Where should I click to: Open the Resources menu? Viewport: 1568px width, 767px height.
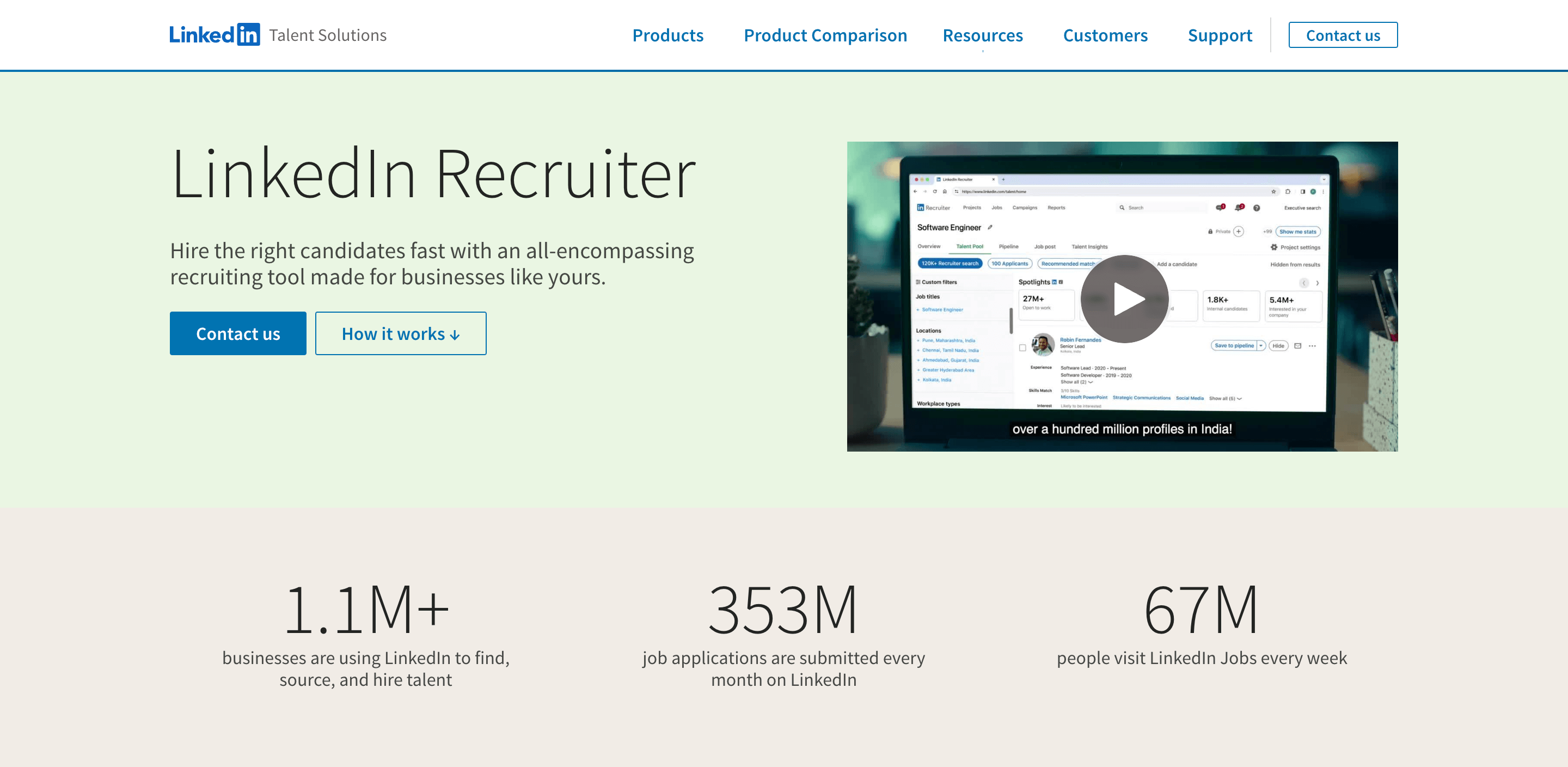pos(982,35)
